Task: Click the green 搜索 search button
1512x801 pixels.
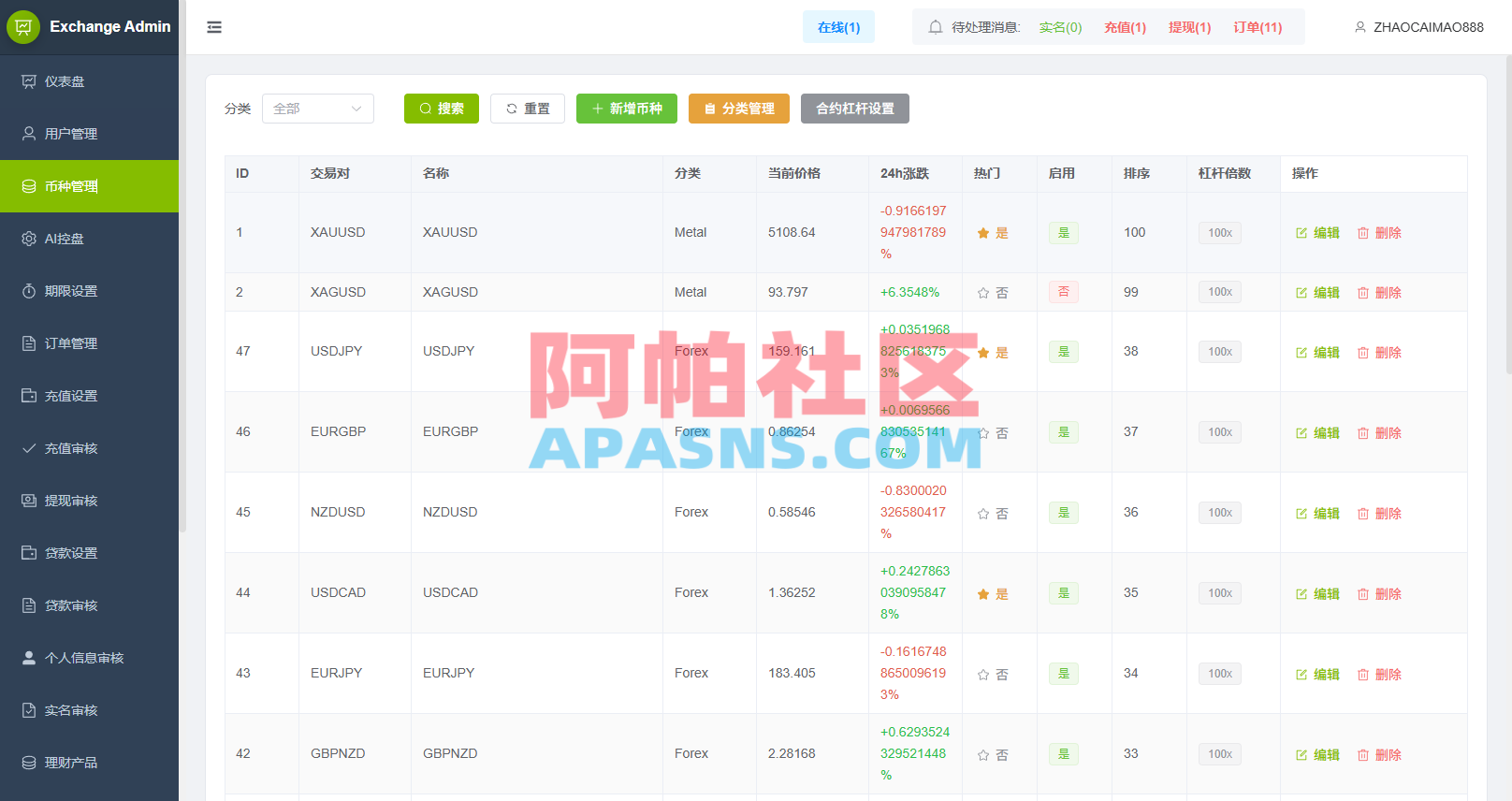Action: click(442, 109)
